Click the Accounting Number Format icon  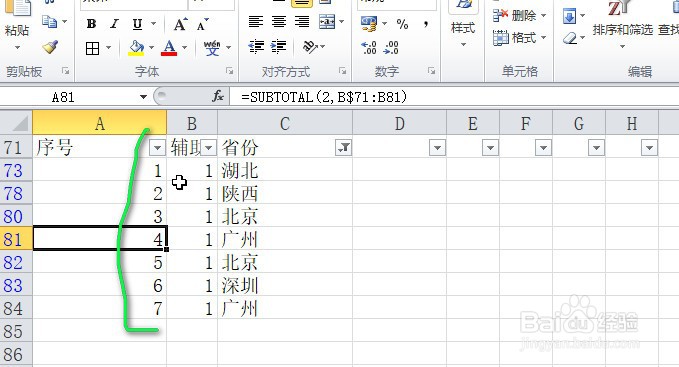coord(369,24)
